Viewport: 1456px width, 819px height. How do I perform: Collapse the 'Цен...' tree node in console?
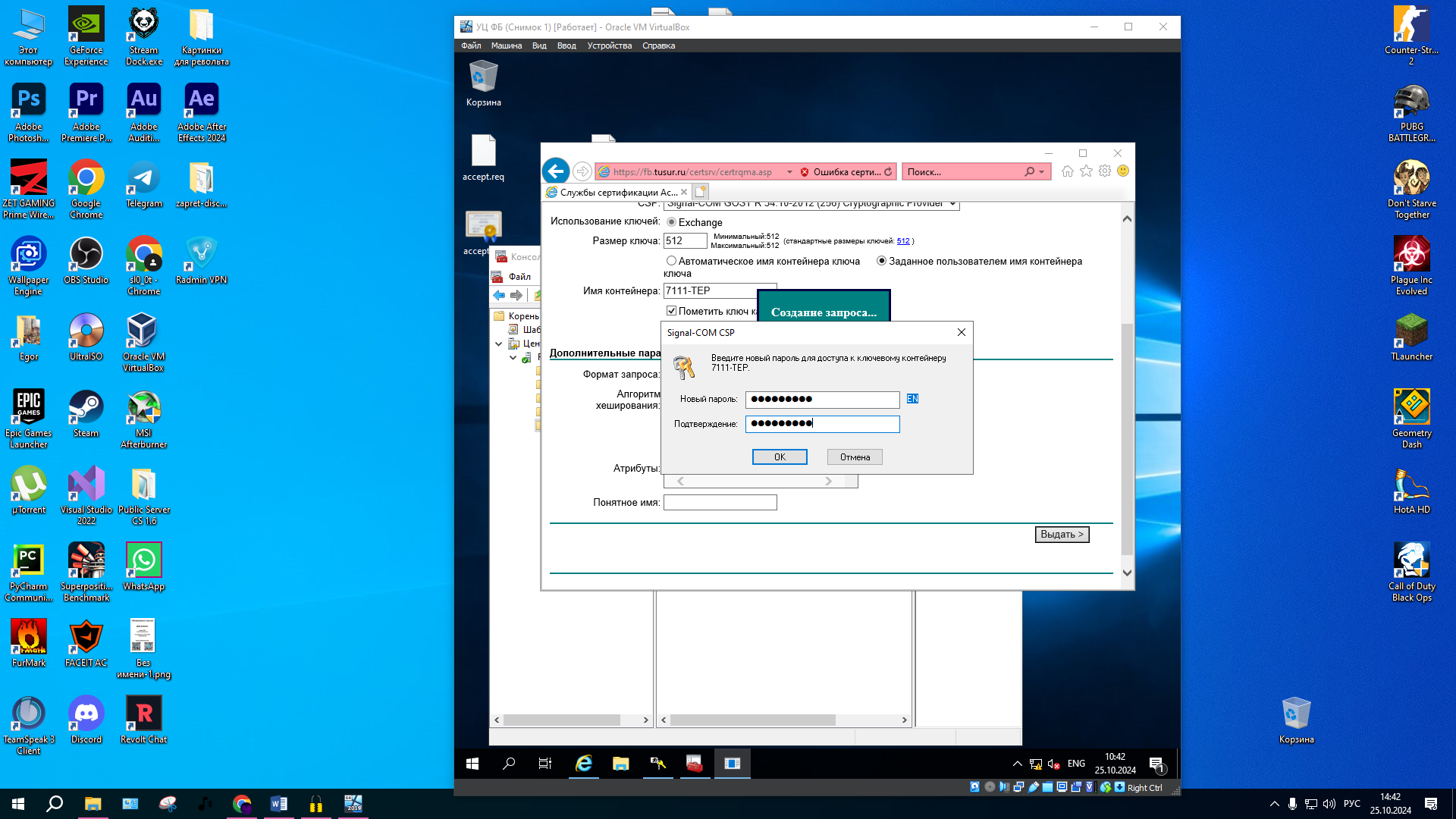coord(498,344)
